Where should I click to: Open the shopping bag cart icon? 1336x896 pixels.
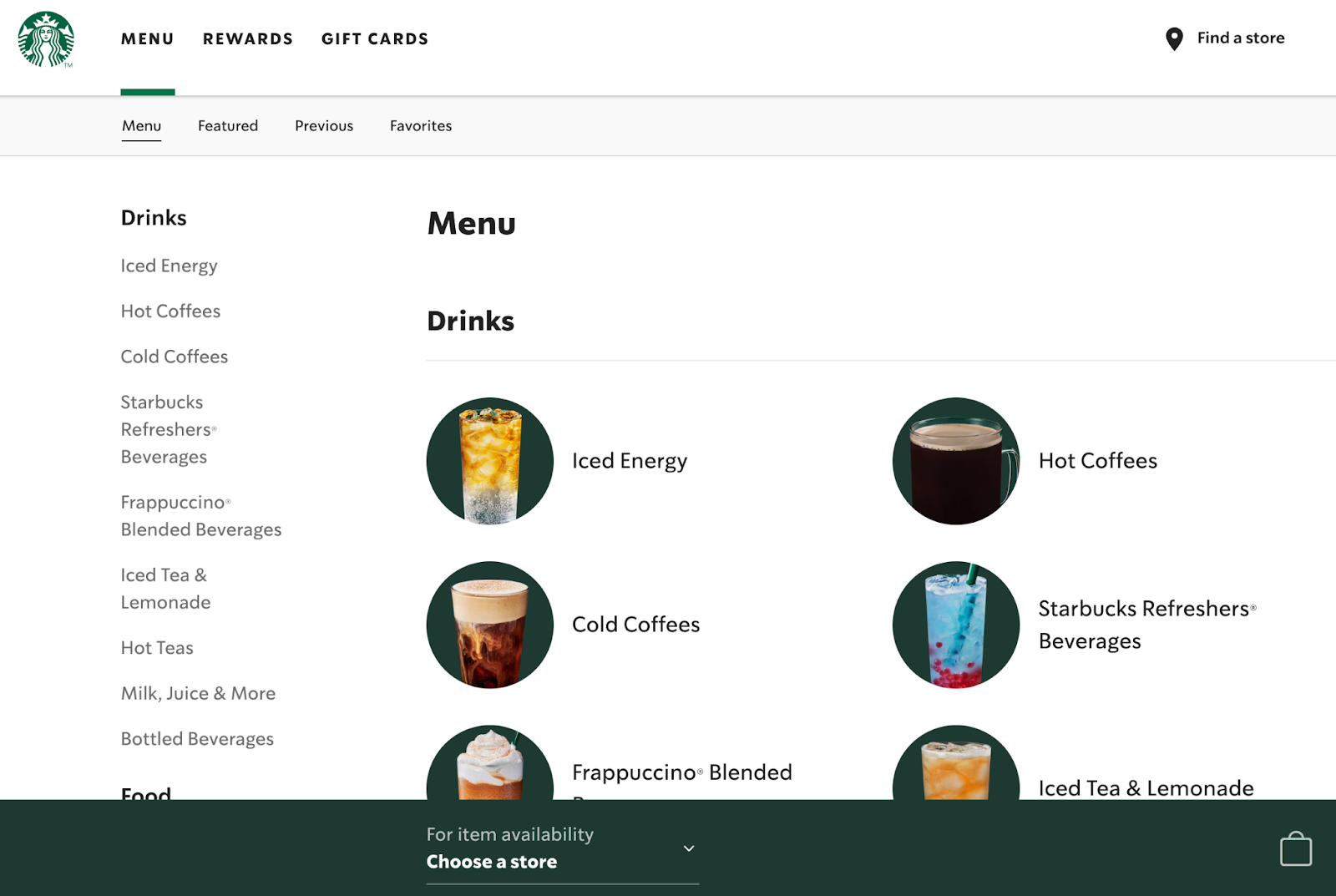click(1296, 848)
